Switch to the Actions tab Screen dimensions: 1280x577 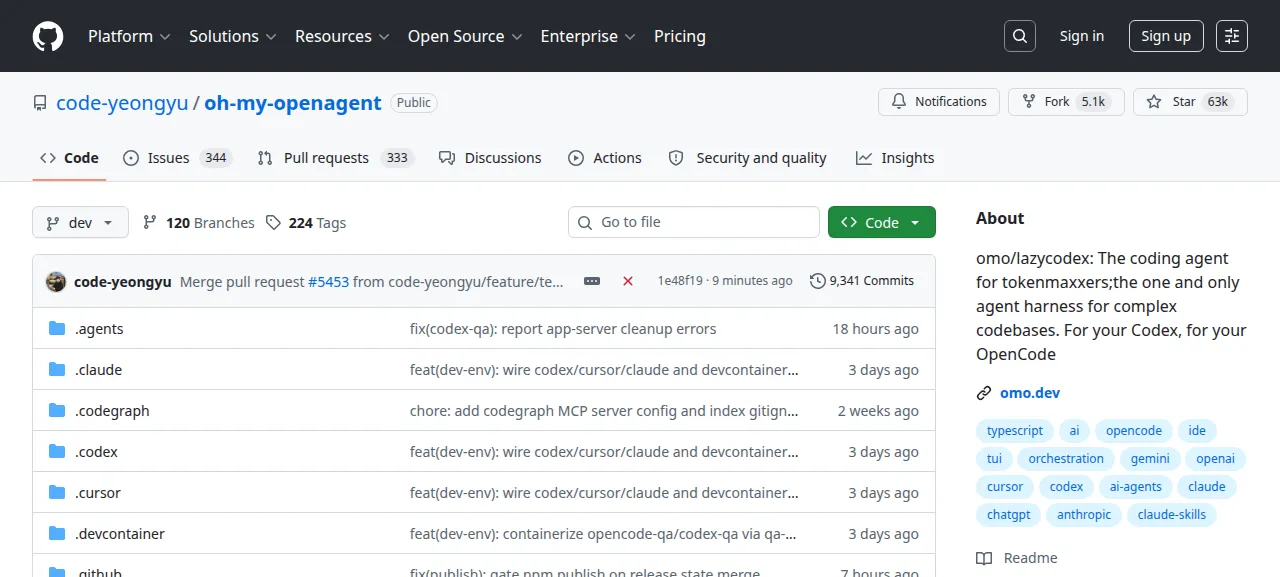click(x=605, y=158)
